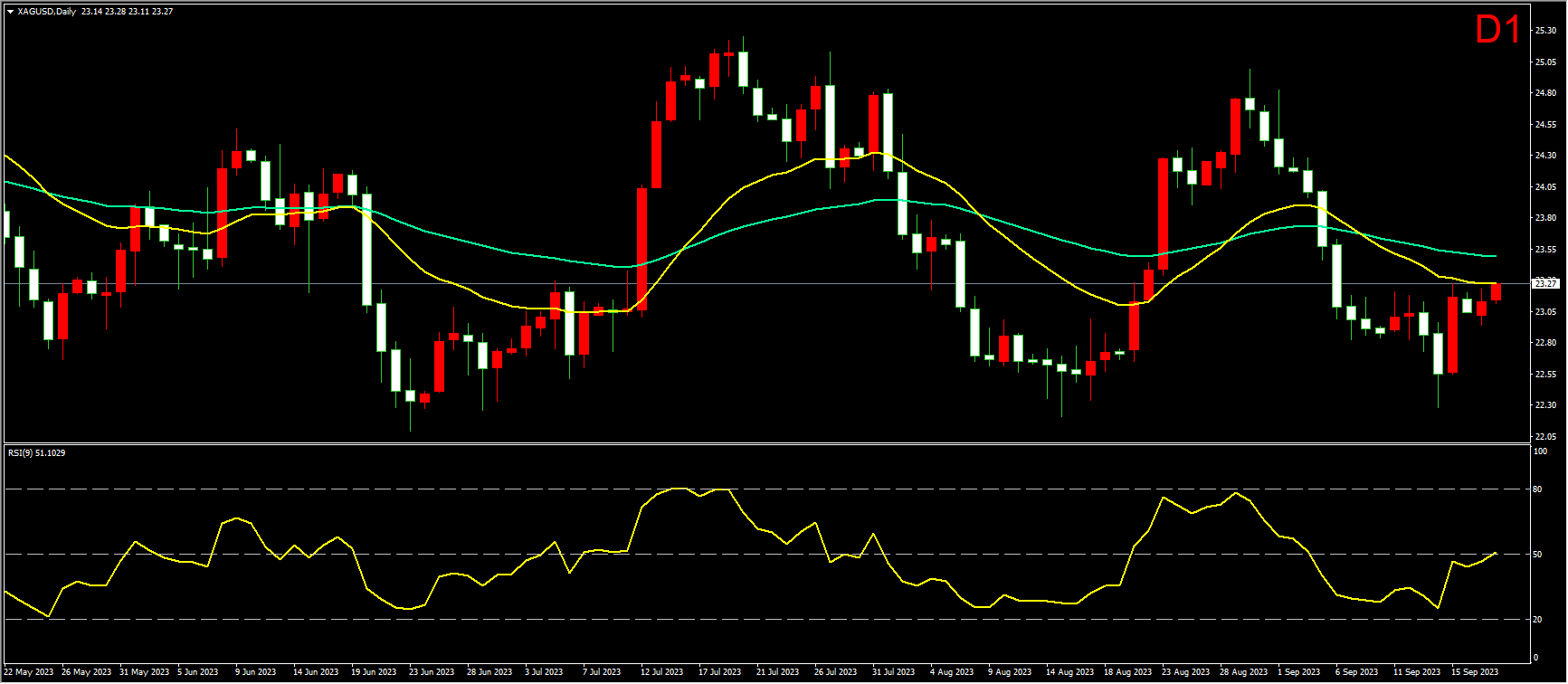Click the RSI 100 level label

point(1541,451)
